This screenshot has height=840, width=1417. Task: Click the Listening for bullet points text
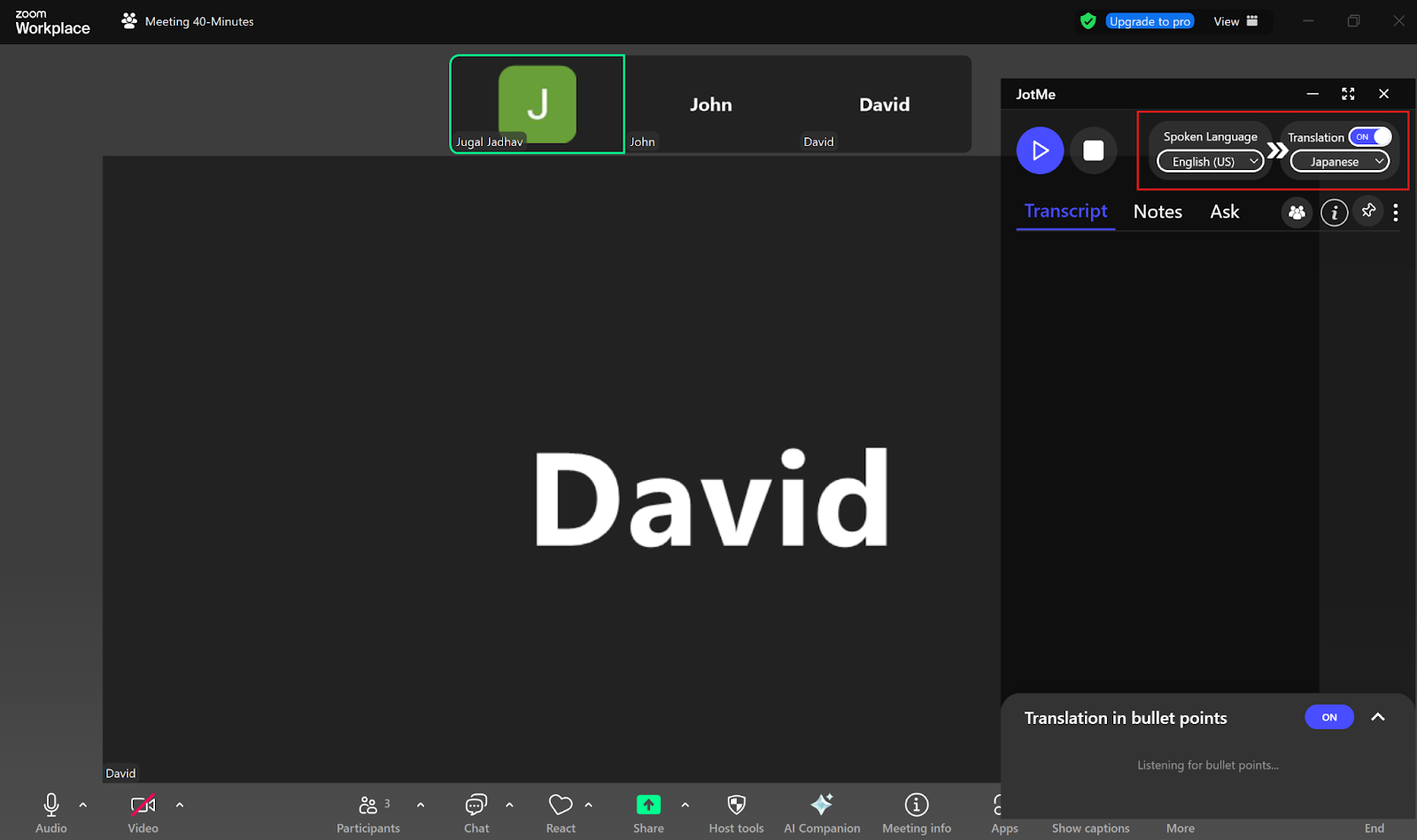1208,765
